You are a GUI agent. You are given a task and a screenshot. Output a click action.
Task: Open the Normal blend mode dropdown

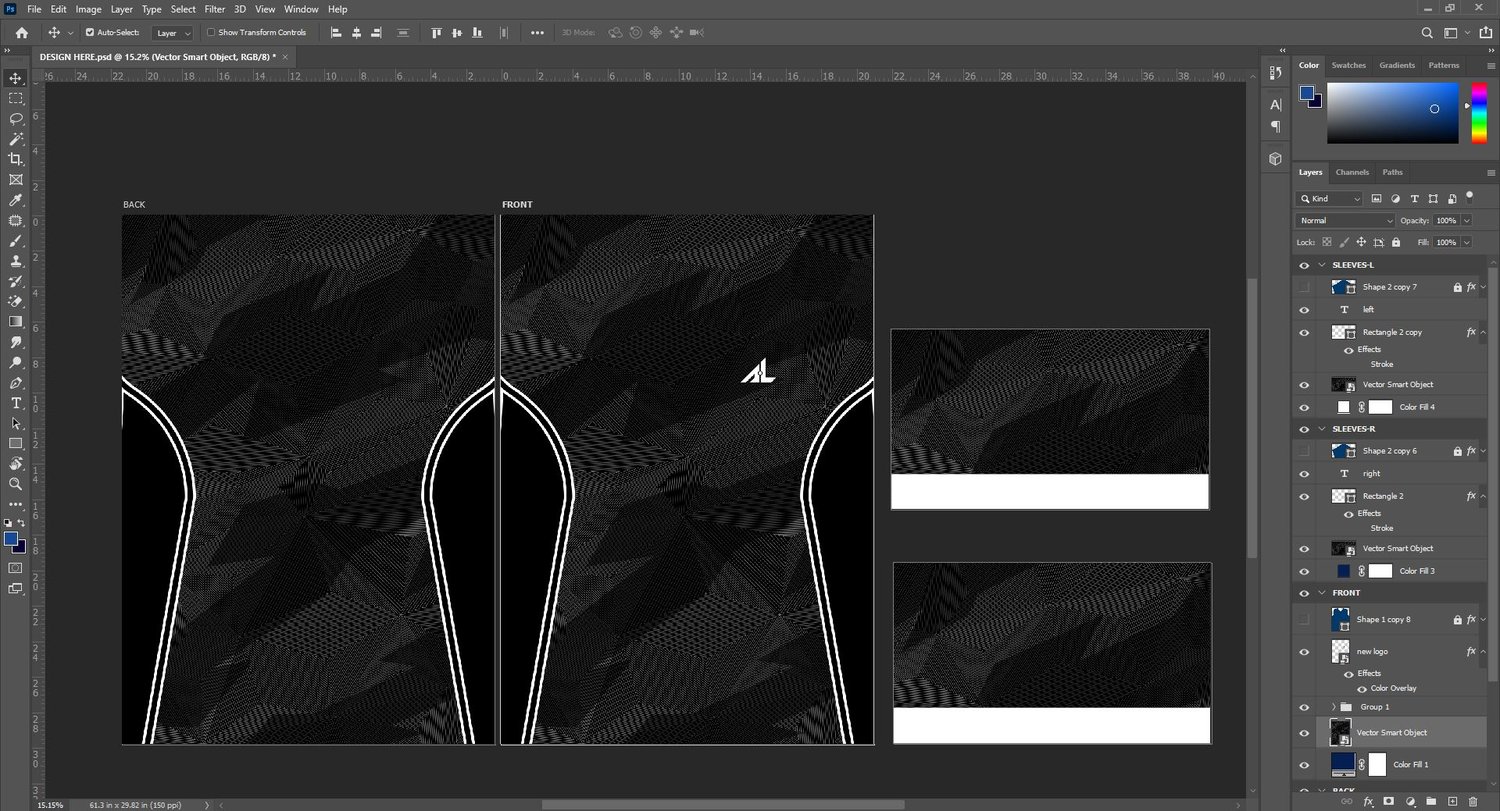click(x=1345, y=220)
